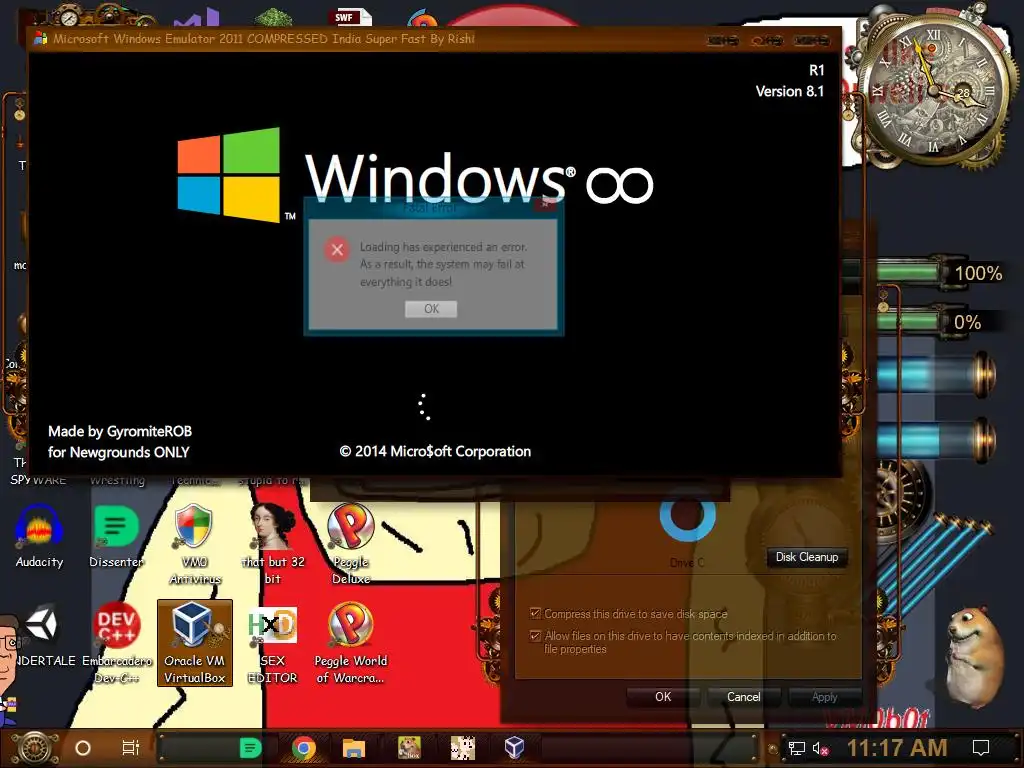This screenshot has height=768, width=1024.
Task: Click the network icon in the system tray
Action: tap(797, 748)
